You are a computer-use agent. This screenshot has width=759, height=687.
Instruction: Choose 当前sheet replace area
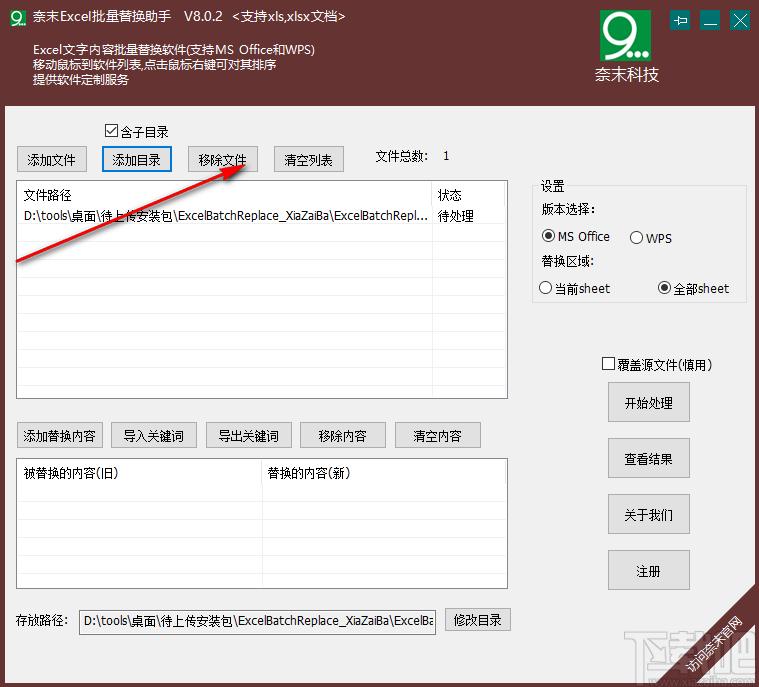pyautogui.click(x=545, y=288)
